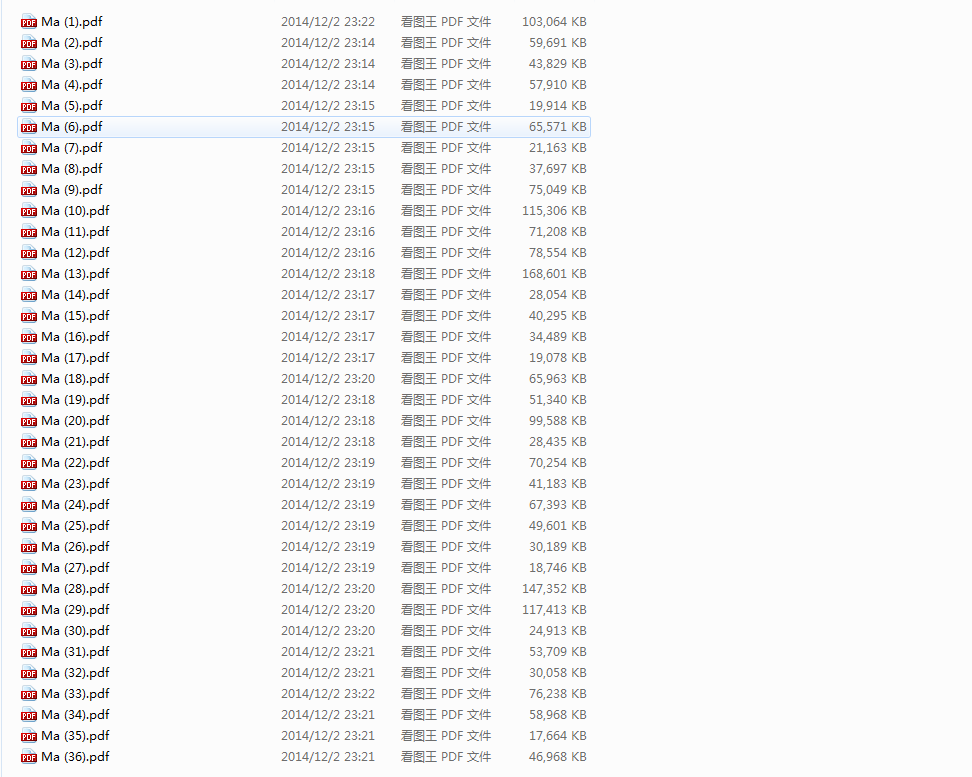Click the PDF icon of Ma (1).pdf
This screenshot has height=777, width=972.
29,22
